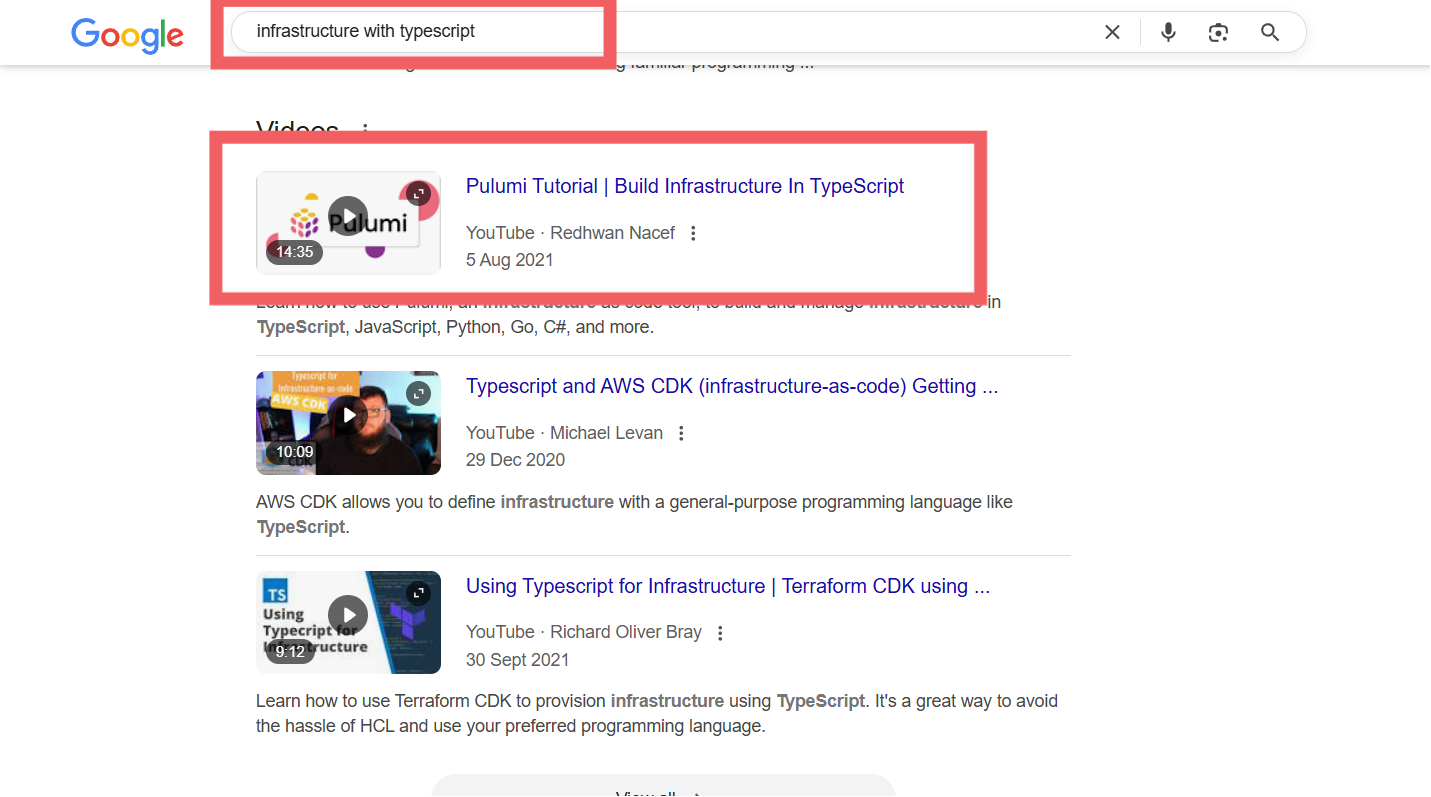
Task: Click the 14:35 duration badge
Action: pyautogui.click(x=294, y=252)
